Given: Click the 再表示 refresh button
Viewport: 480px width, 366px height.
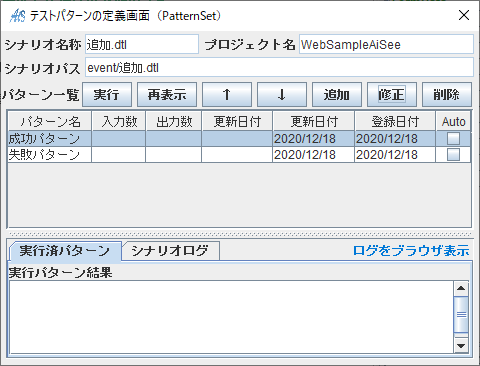Looking at the screenshot, I should (x=167, y=94).
